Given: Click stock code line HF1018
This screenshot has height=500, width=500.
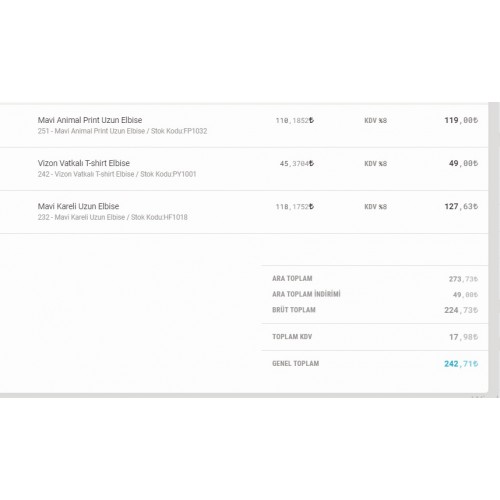Looking at the screenshot, I should pos(113,217).
